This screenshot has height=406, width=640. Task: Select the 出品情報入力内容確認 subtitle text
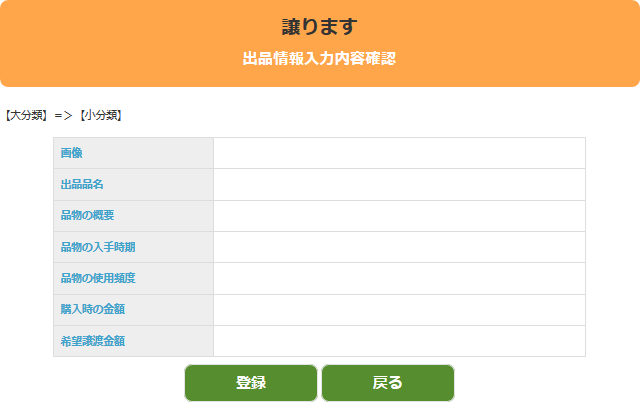320,59
